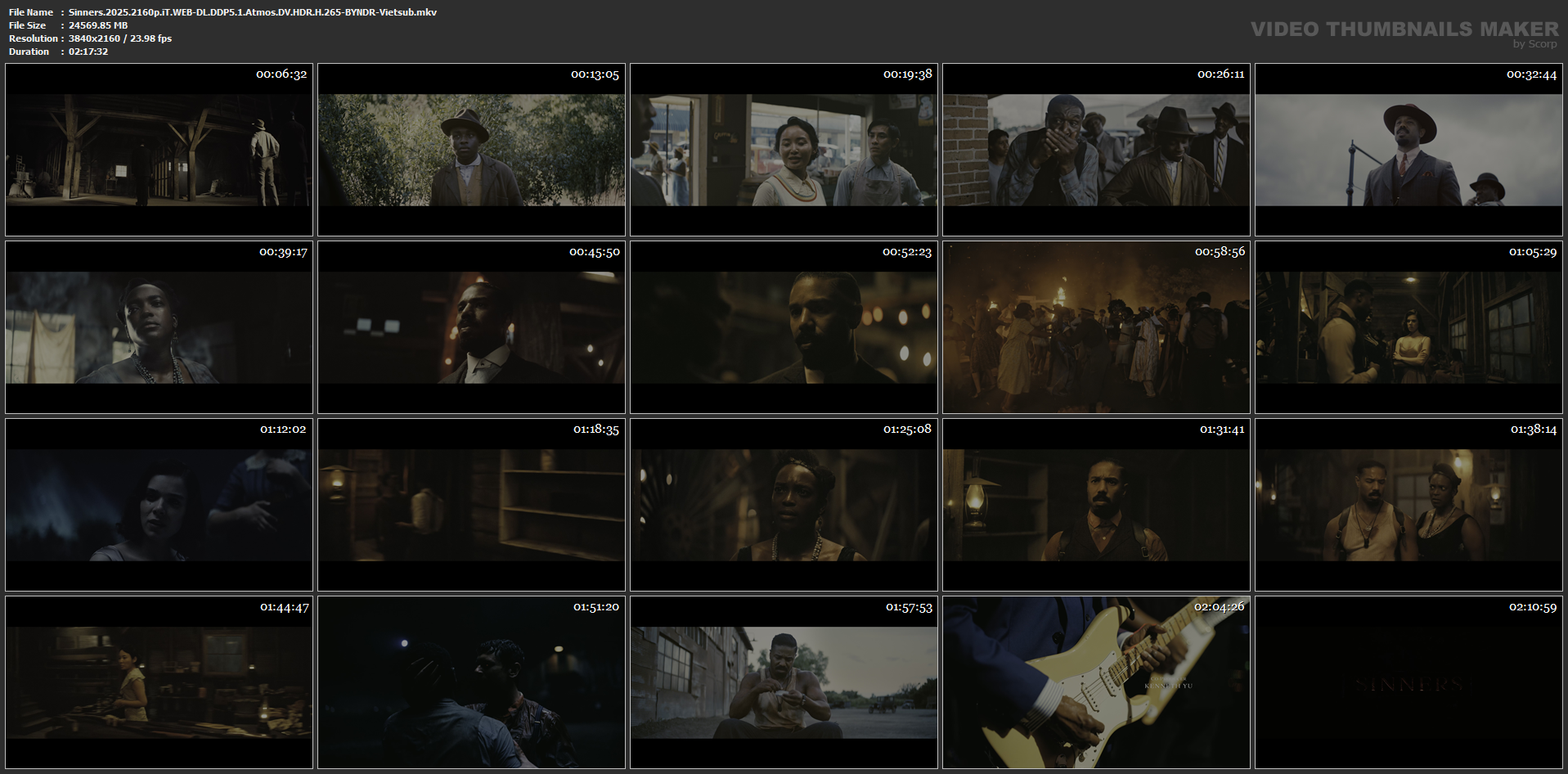
Task: Click the 'File Name' label
Action: [31, 12]
